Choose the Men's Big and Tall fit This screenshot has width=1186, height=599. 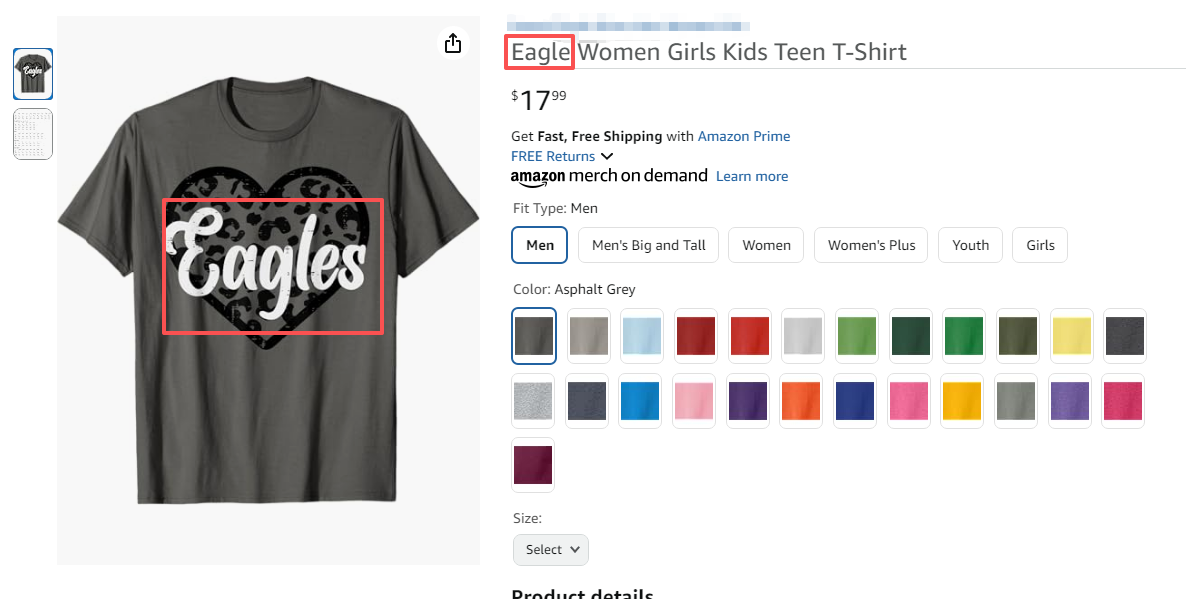(x=648, y=245)
